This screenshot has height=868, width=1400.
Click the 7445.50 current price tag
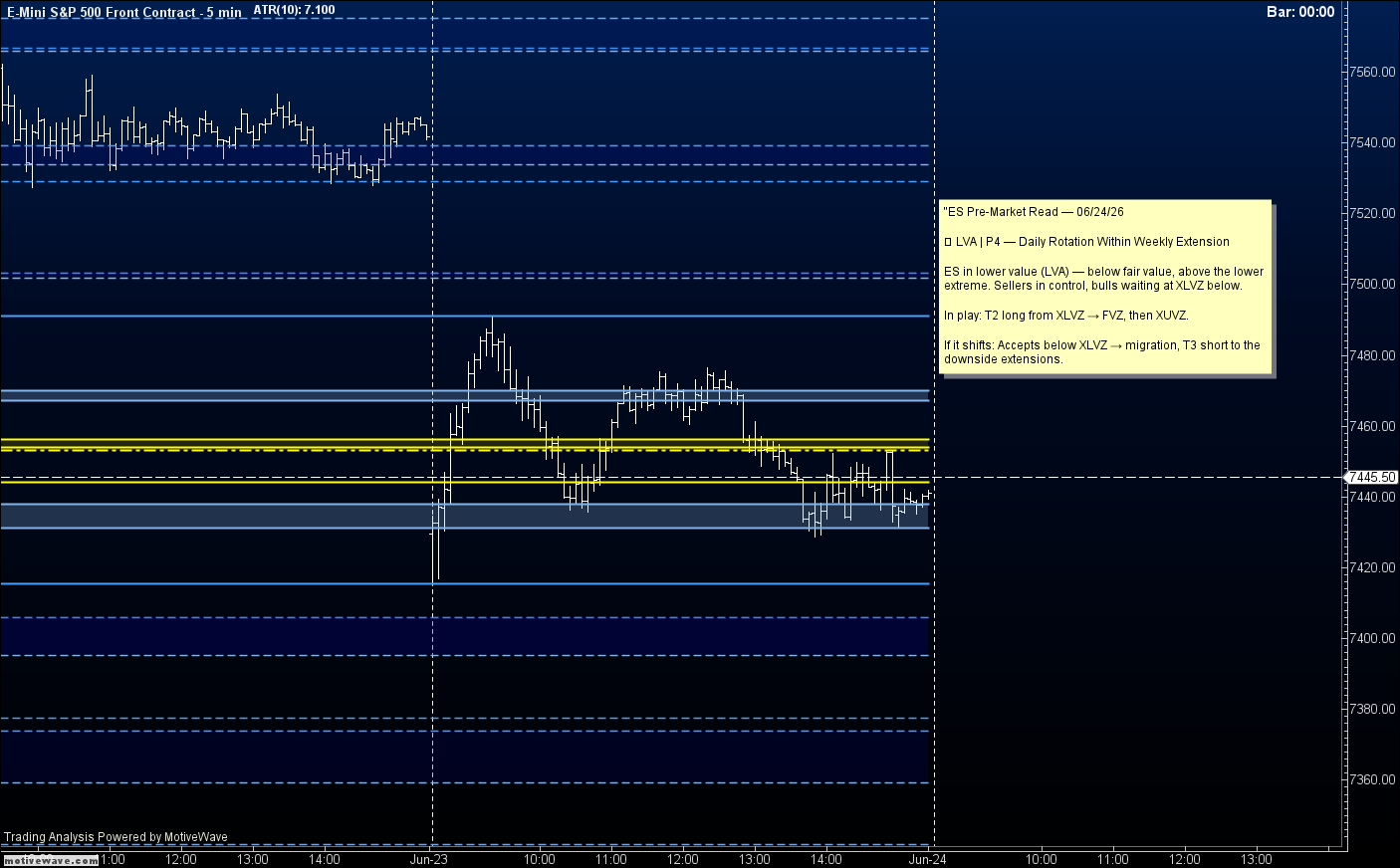(x=1372, y=478)
